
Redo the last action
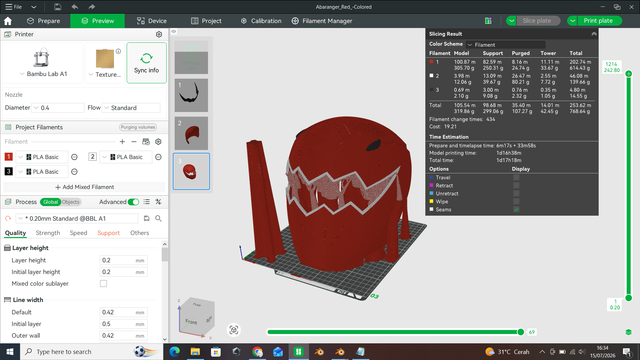91,7
